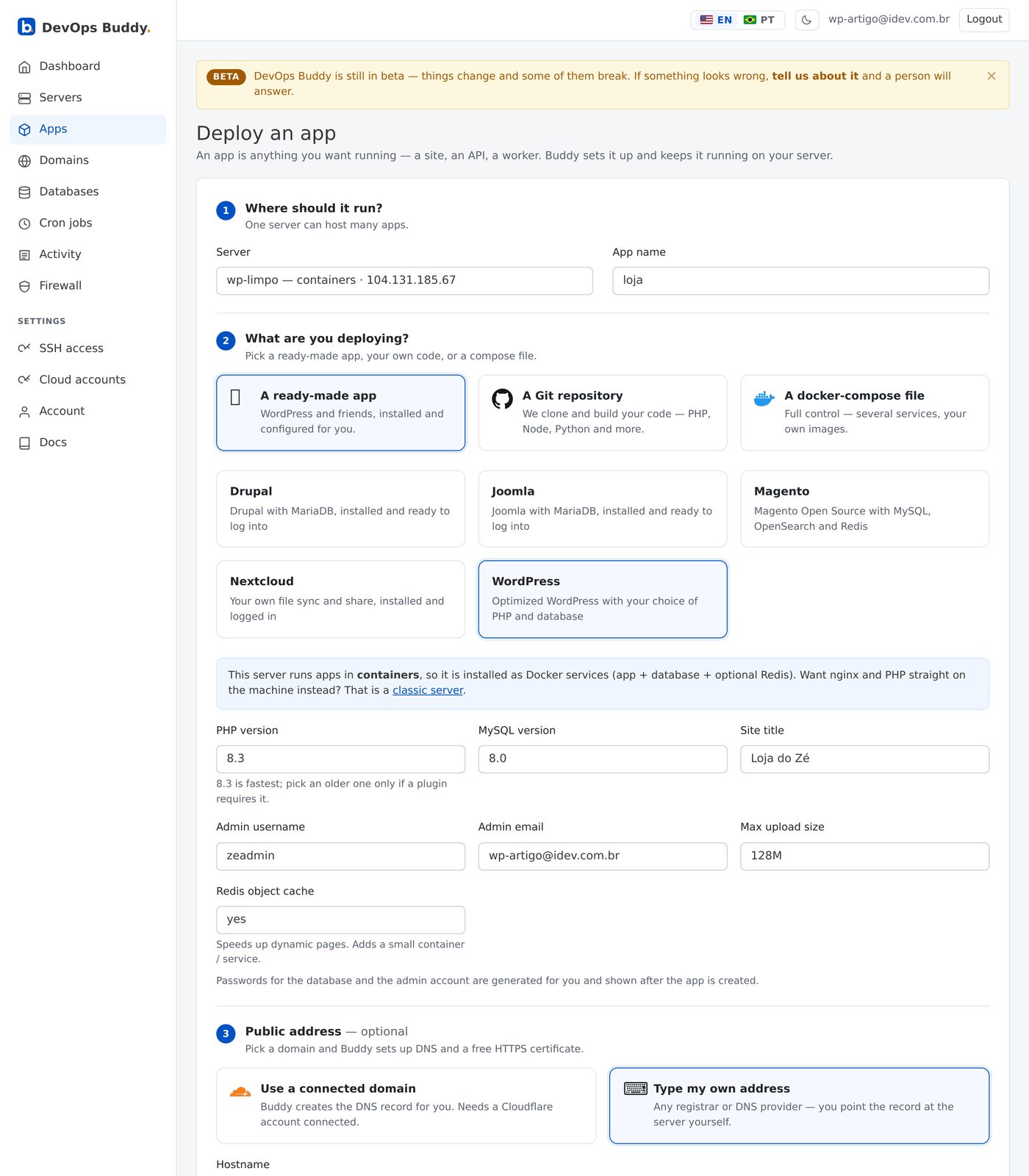Viewport: 1029px width, 1176px height.
Task: Click the DevOps Buddy logo icon
Action: pos(26,26)
